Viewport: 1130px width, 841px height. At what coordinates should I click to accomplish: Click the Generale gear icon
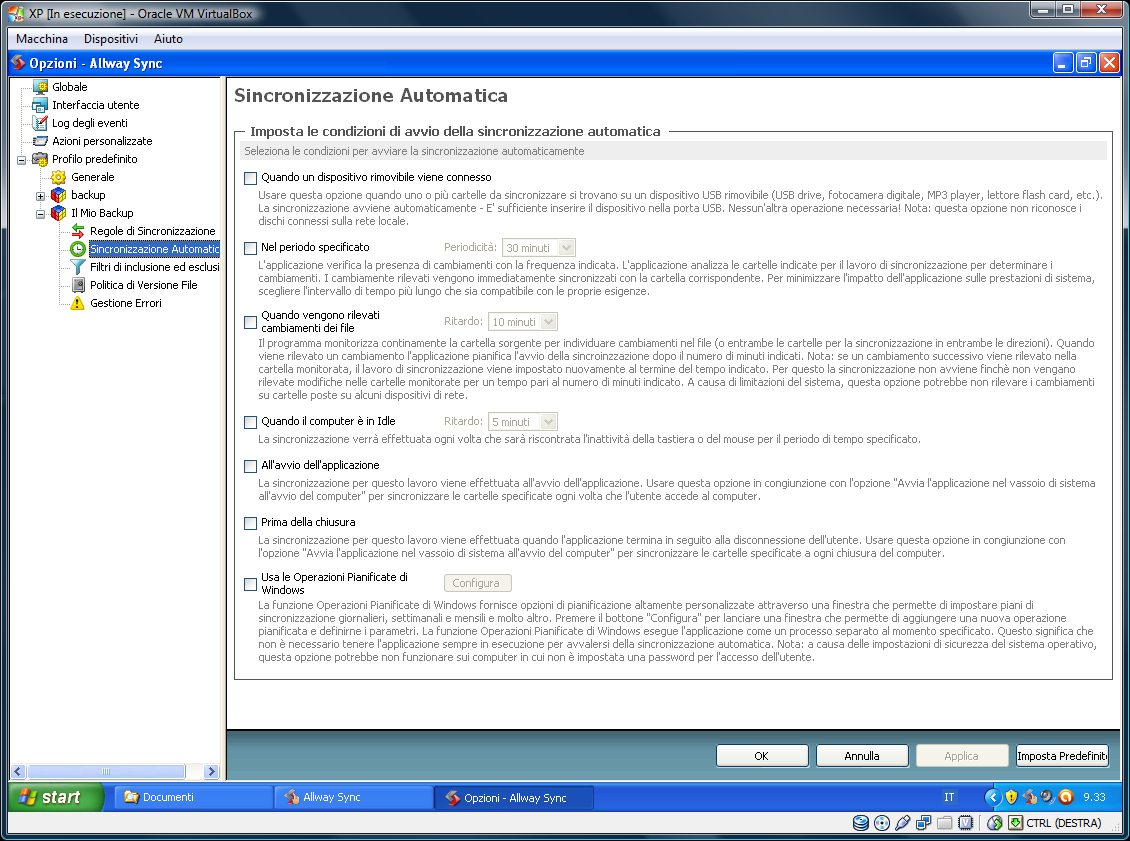[59, 177]
